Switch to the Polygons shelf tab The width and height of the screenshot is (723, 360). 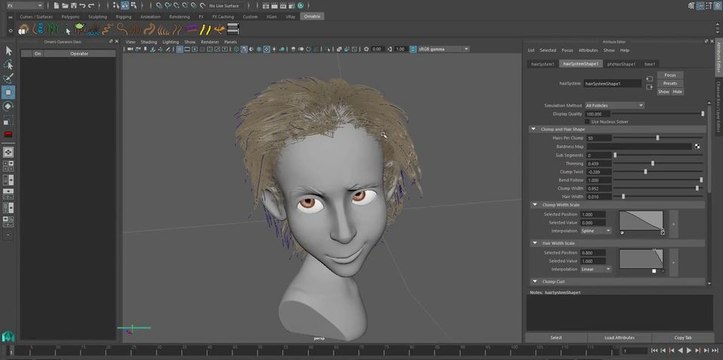click(x=70, y=17)
